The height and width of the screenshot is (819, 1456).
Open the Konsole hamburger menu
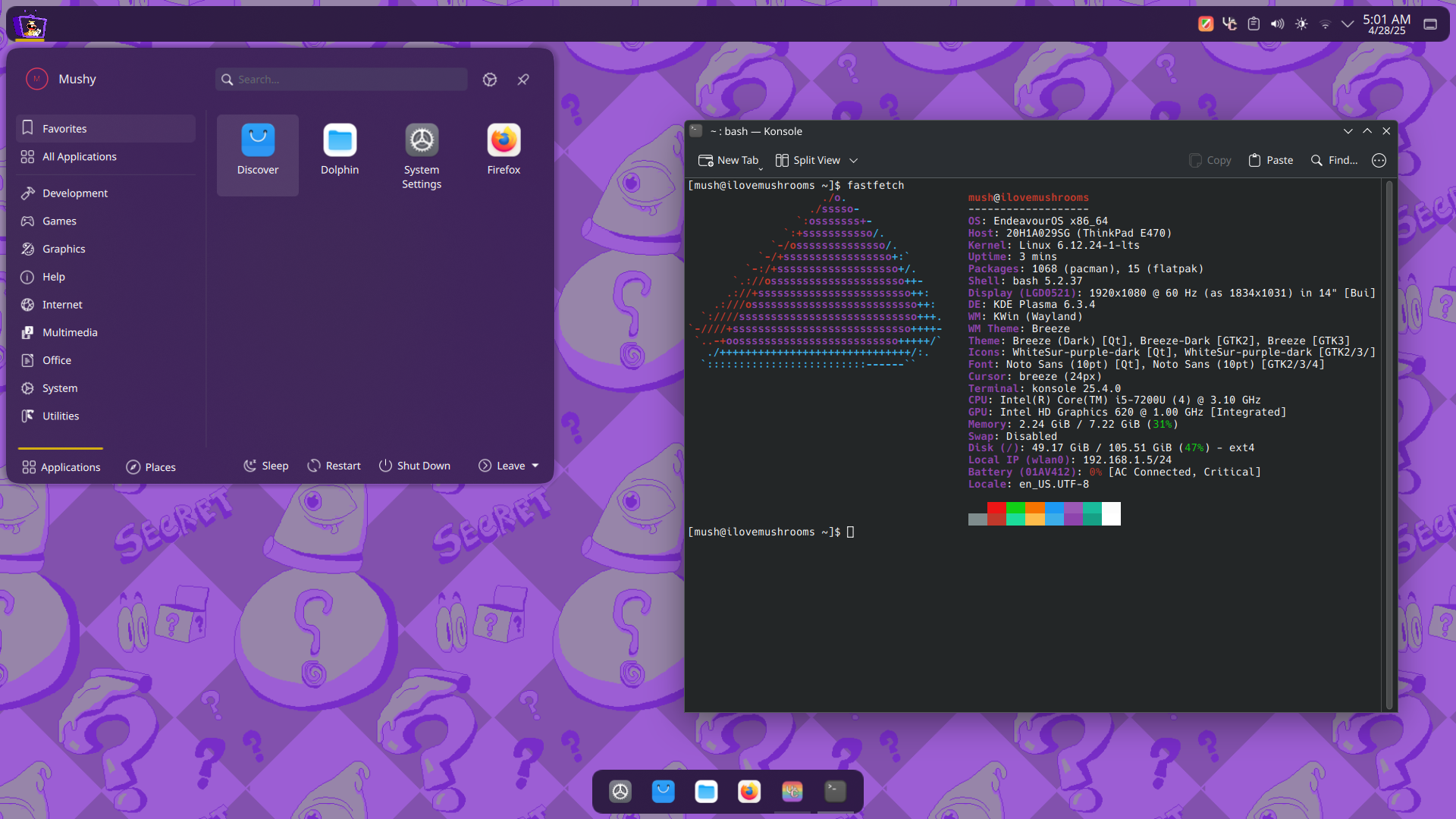coord(1379,160)
